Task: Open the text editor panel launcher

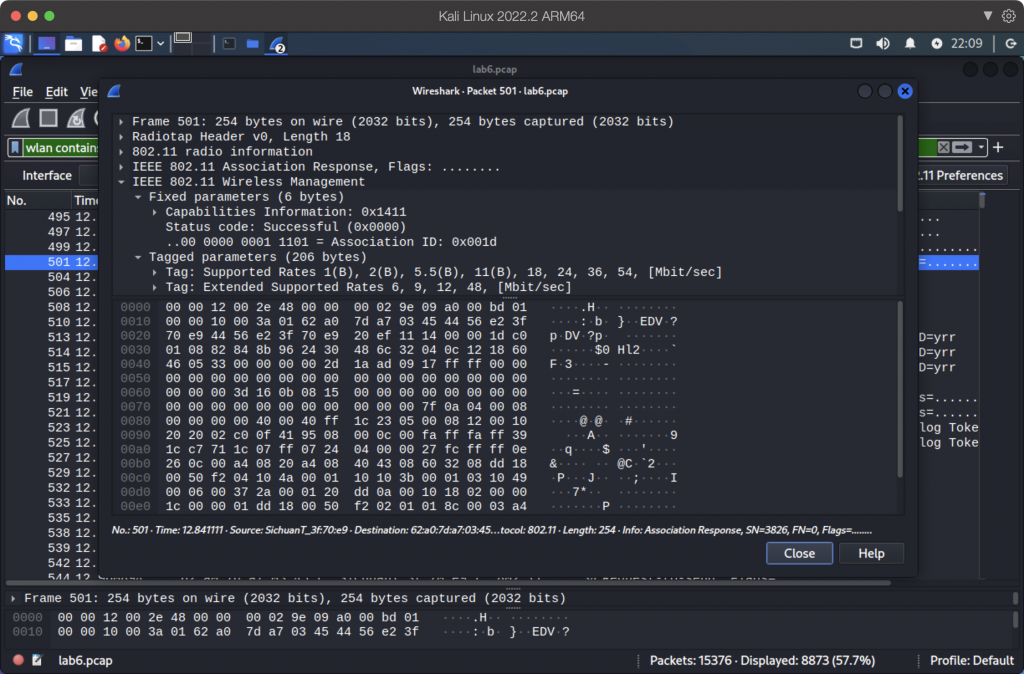Action: pyautogui.click(x=99, y=44)
